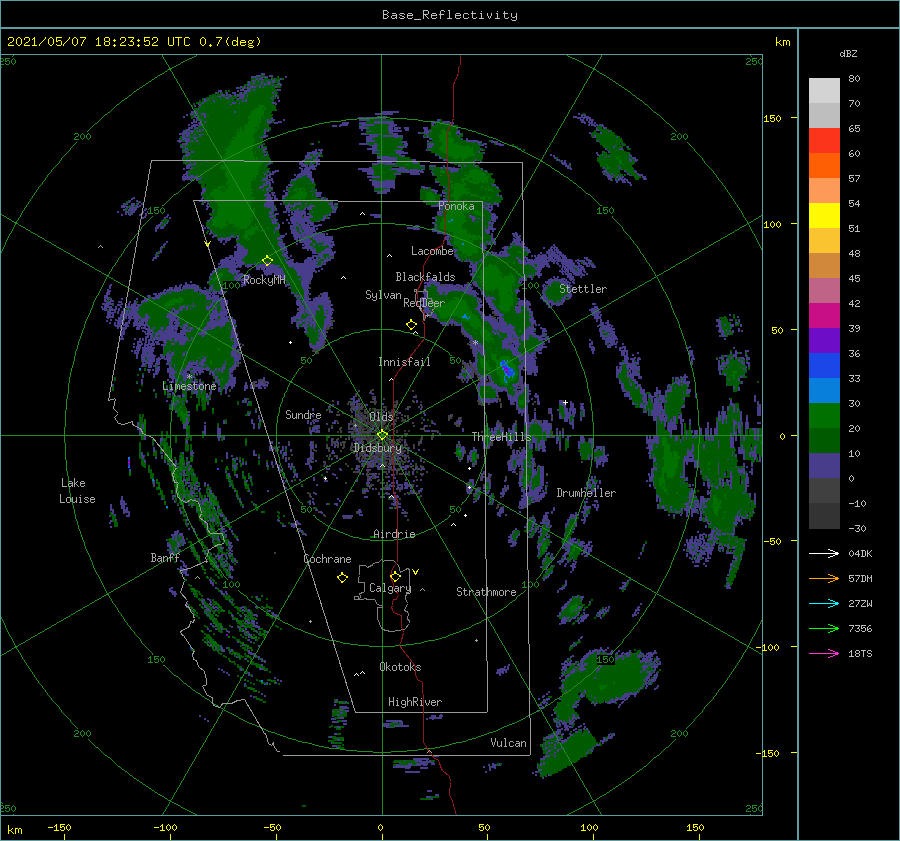This screenshot has width=900, height=841.
Task: Pick the bright yellow 51-54 dBZ swatch
Action: point(824,216)
